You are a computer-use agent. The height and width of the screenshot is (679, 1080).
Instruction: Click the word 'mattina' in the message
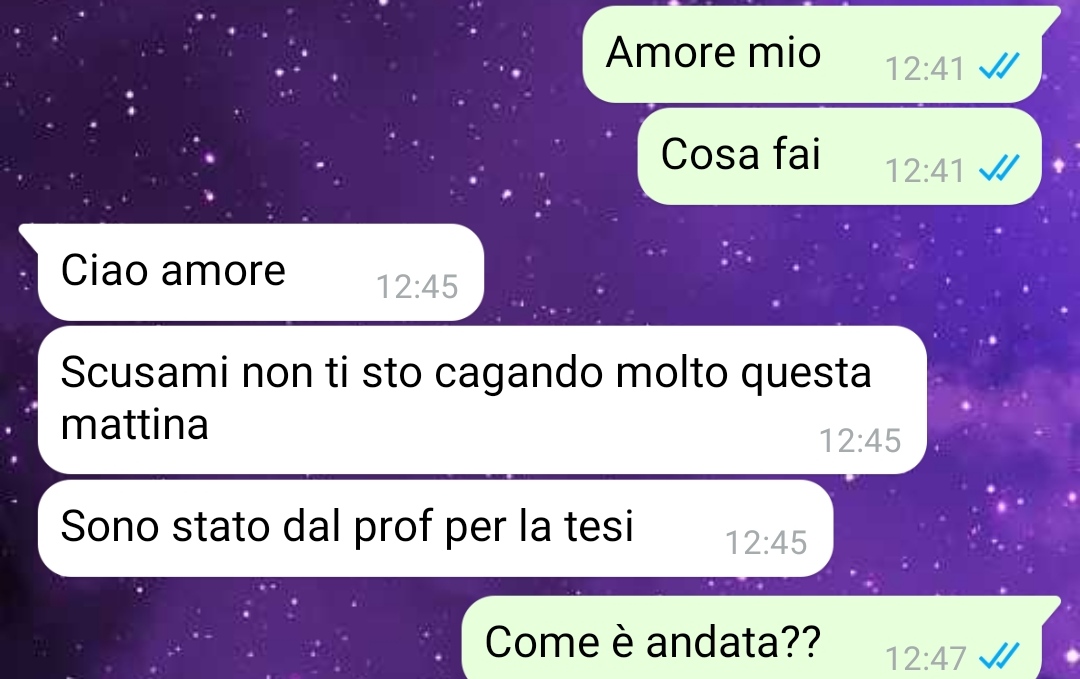tap(134, 424)
